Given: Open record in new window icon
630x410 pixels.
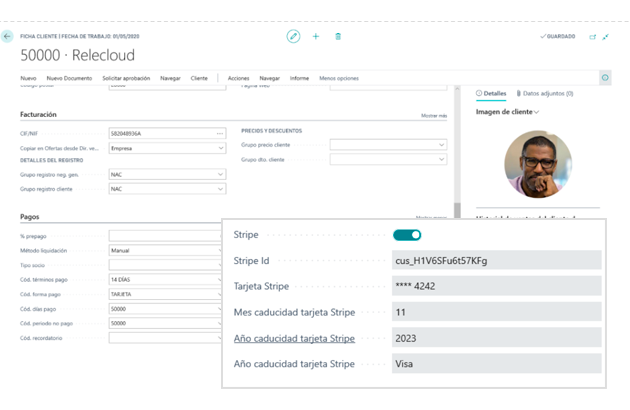Looking at the screenshot, I should coord(592,37).
